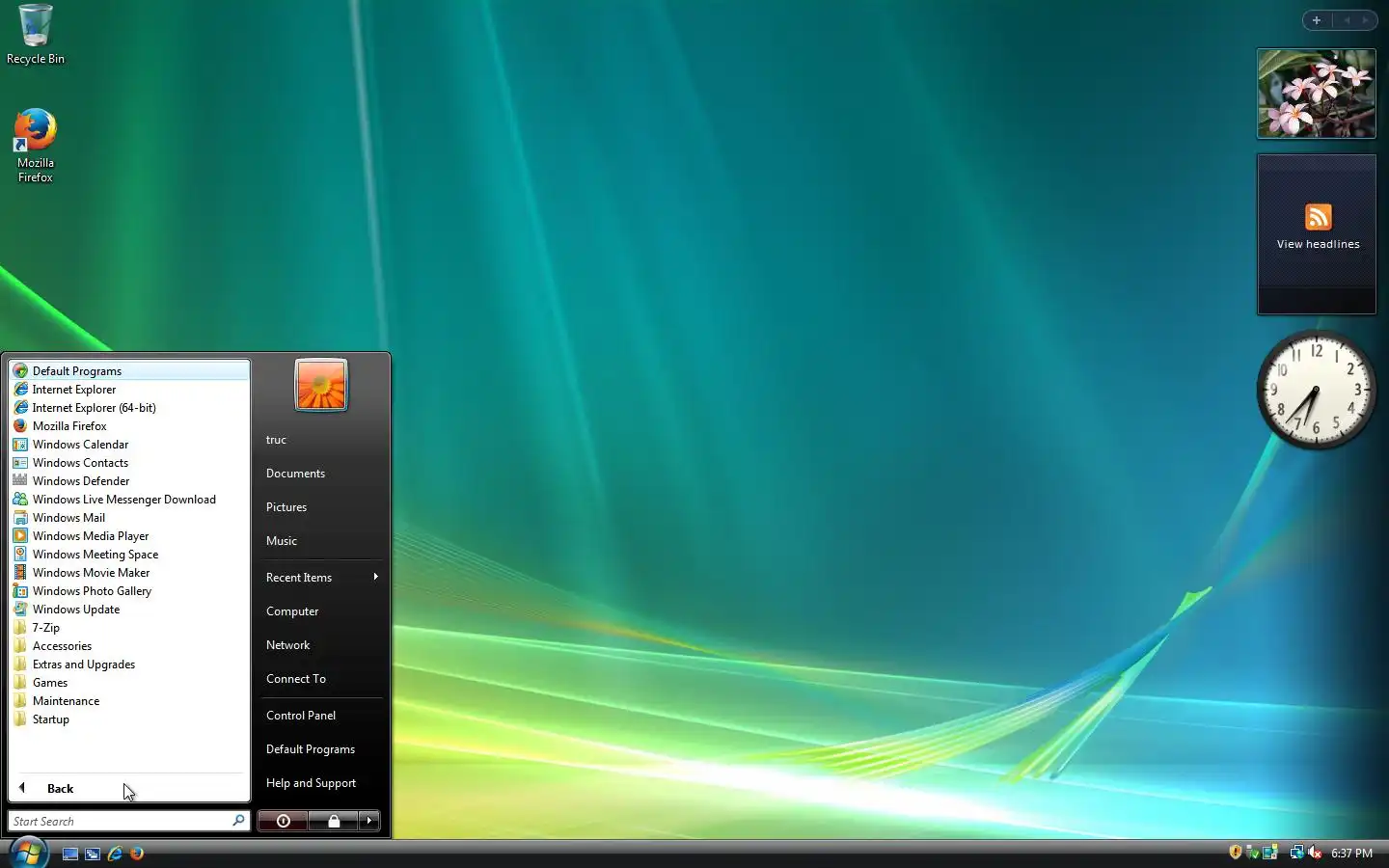Open Windows Contacts
1389x868 pixels.
[129, 462]
